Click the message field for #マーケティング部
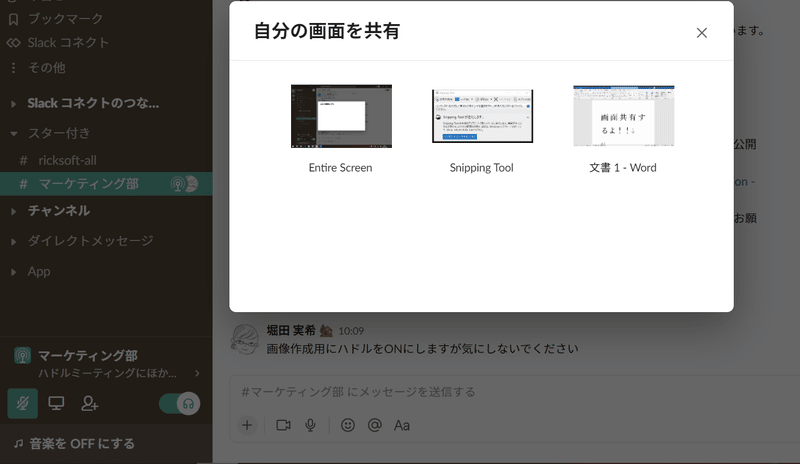 [515, 392]
